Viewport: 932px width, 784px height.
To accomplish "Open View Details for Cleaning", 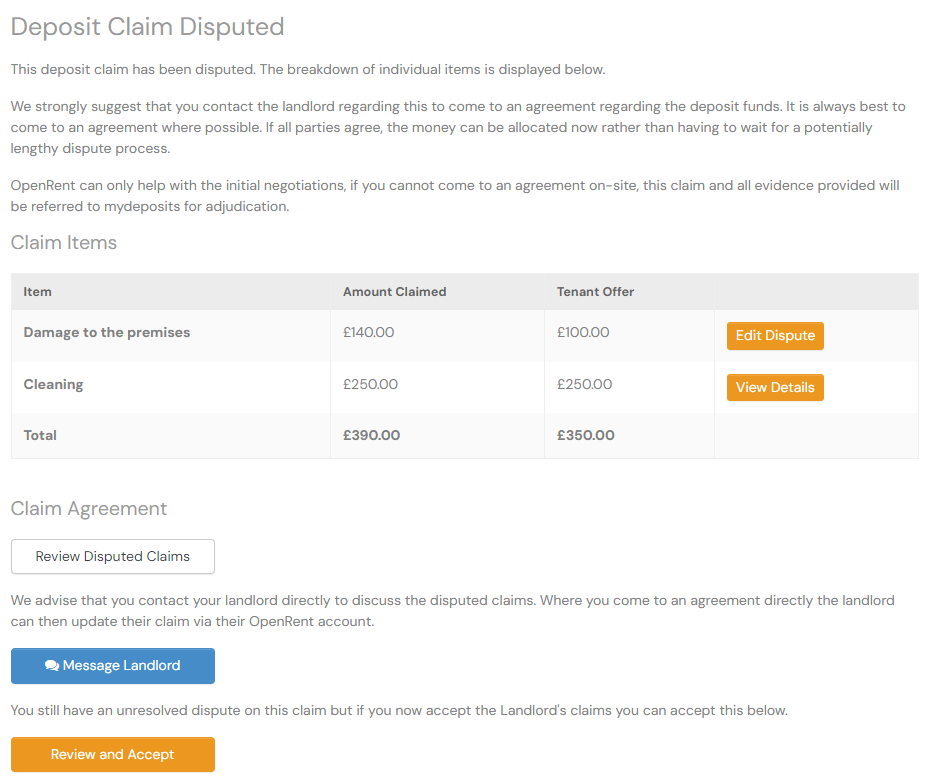I will 775,388.
